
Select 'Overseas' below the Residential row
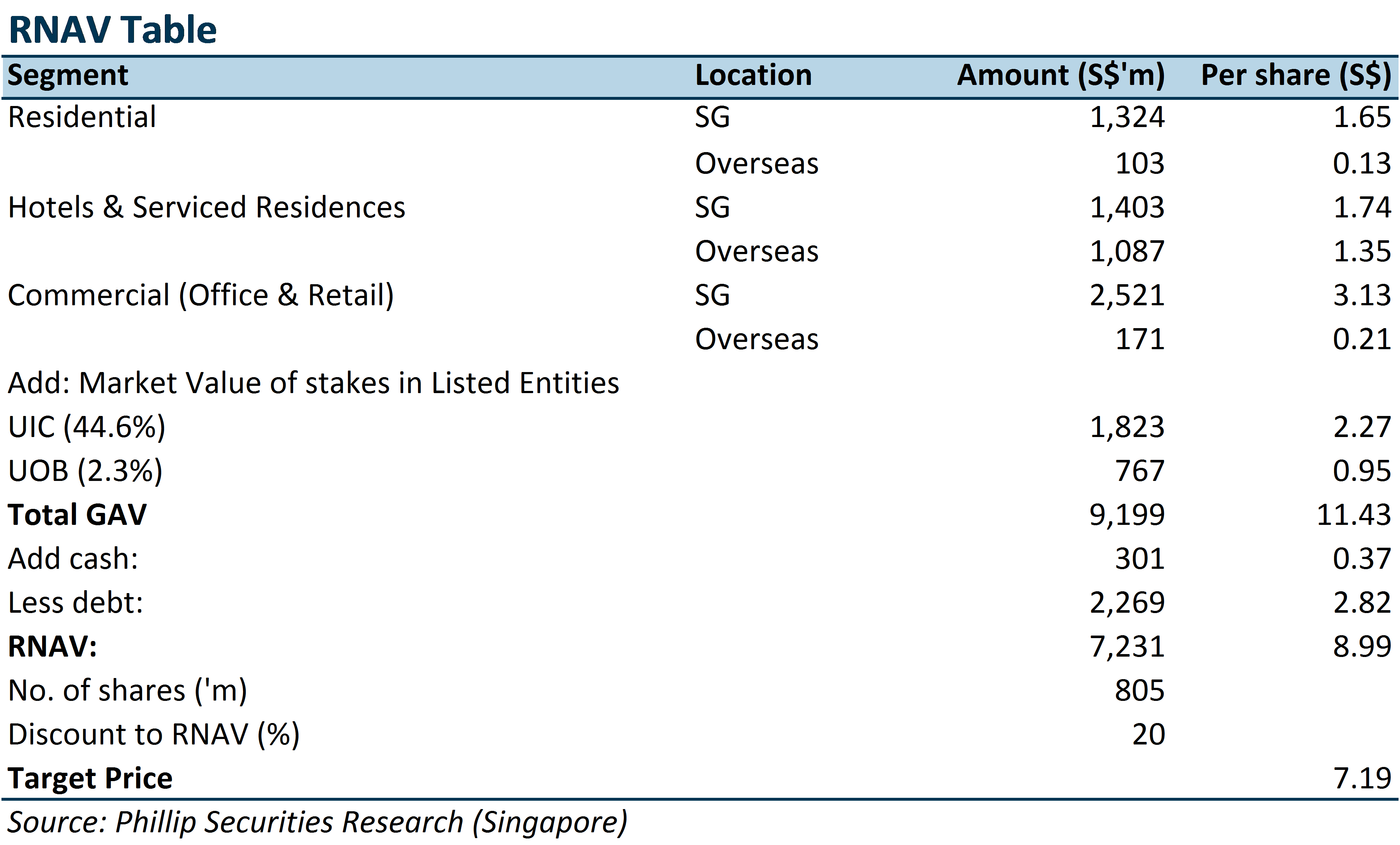pyautogui.click(x=757, y=164)
